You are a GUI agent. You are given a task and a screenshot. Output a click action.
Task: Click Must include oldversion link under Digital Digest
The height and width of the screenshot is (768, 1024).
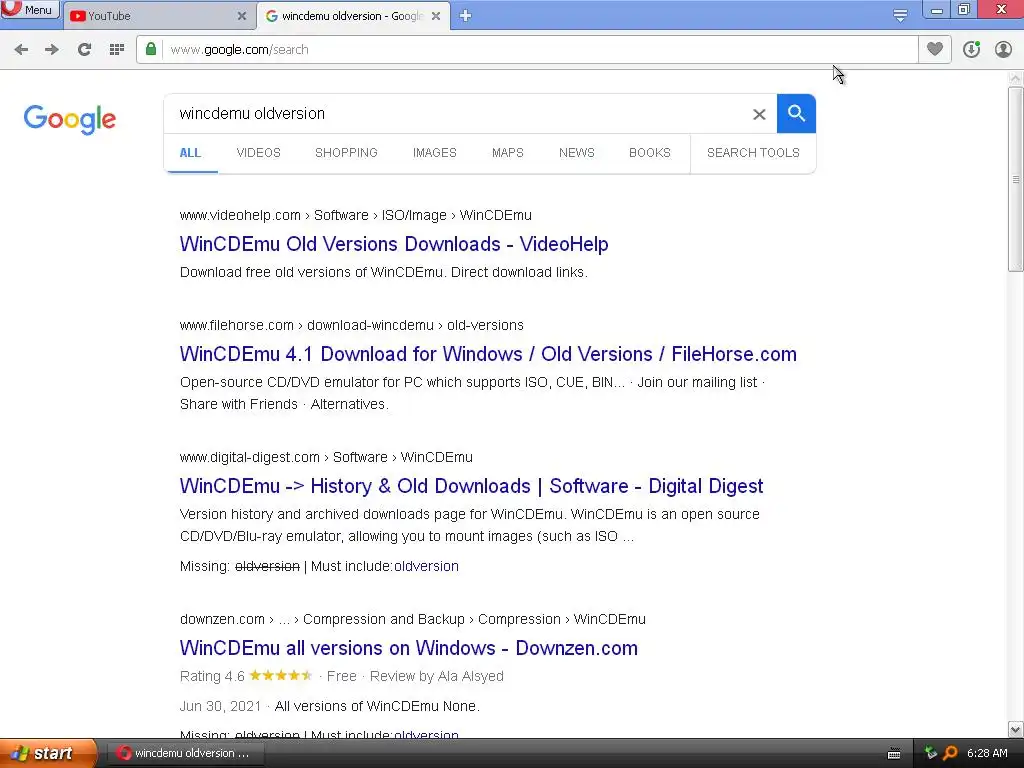click(426, 566)
